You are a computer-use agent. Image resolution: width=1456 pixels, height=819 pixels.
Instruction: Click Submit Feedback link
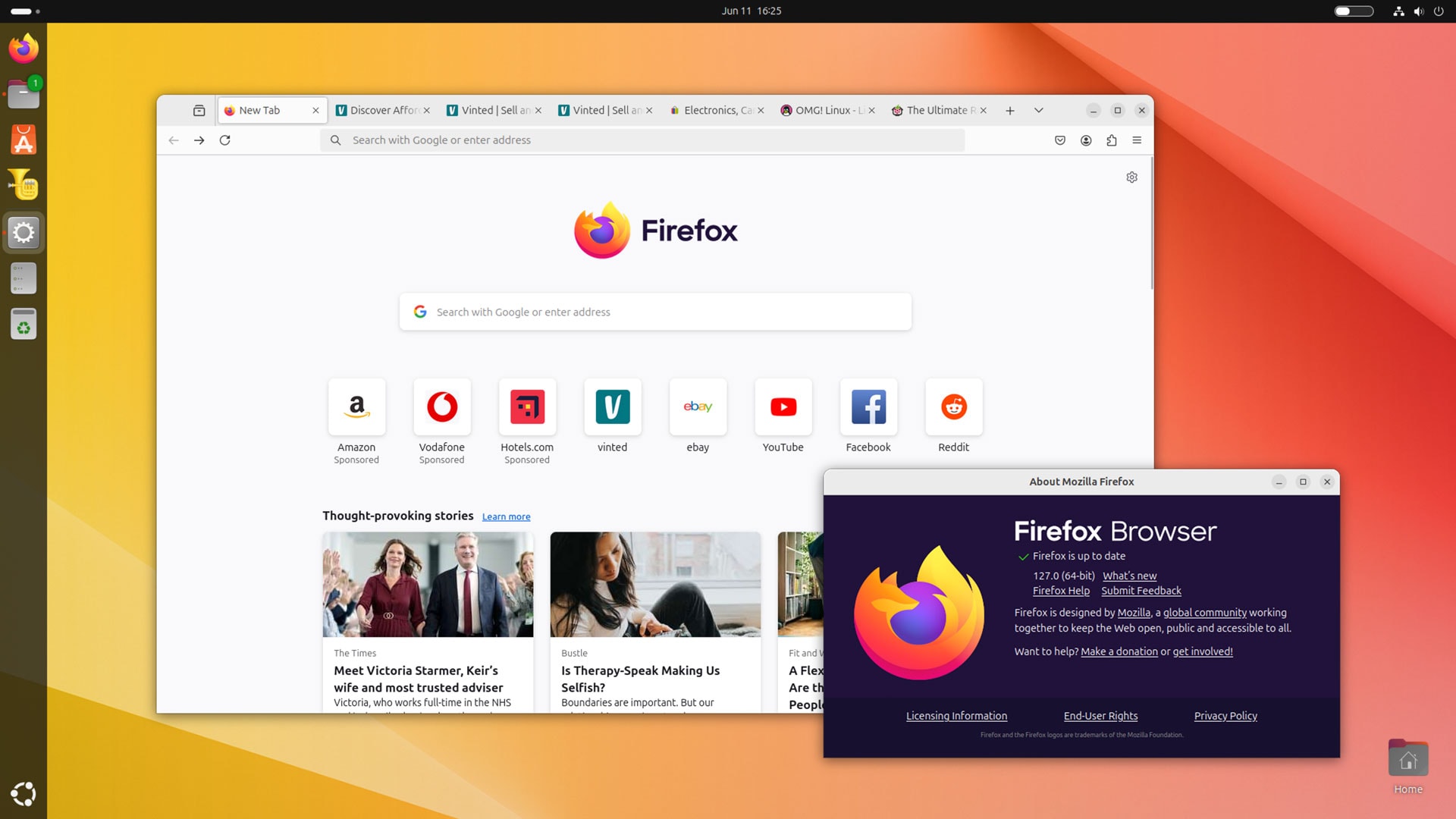click(x=1141, y=591)
